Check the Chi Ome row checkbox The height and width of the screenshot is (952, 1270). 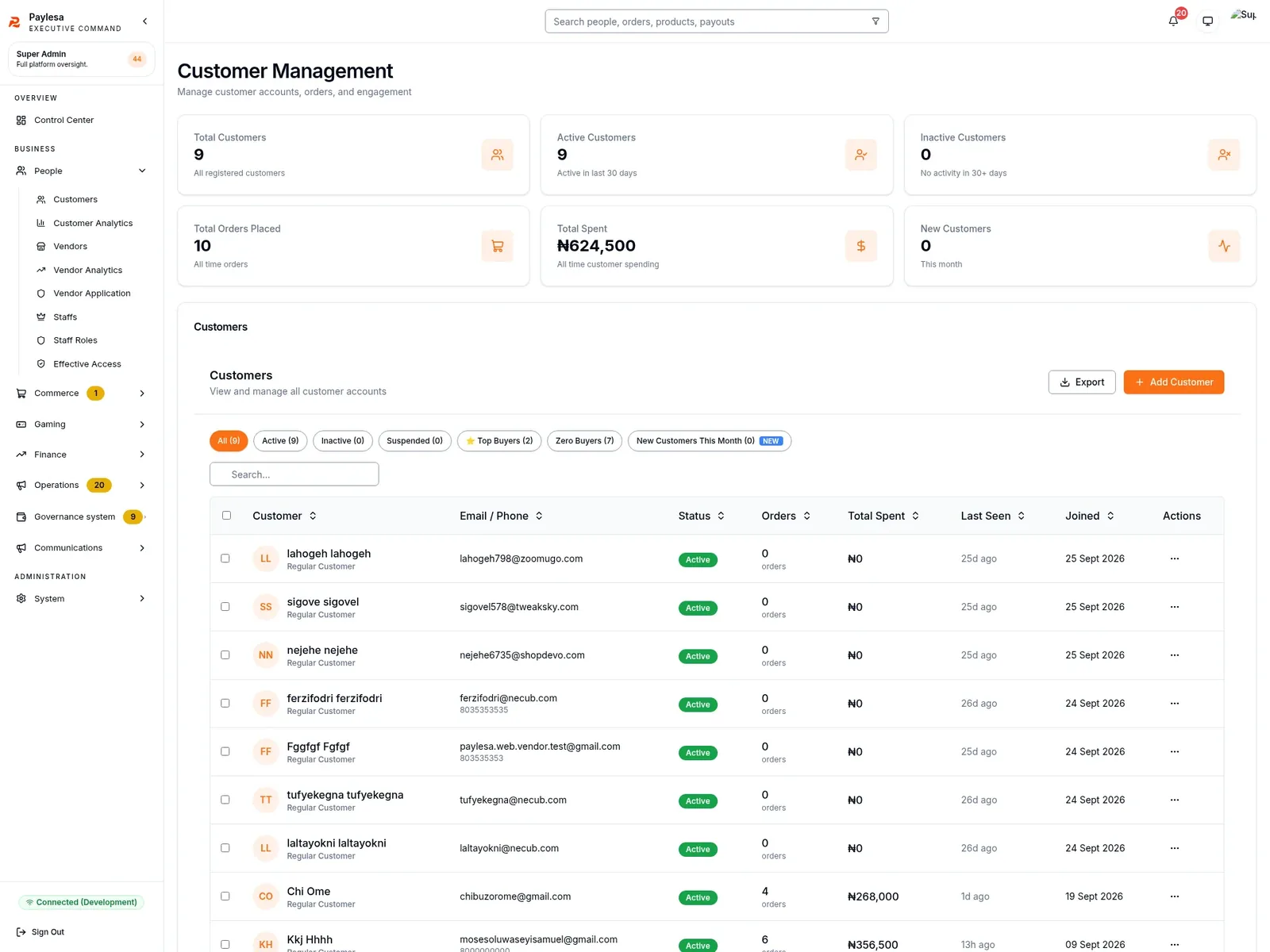coord(225,896)
